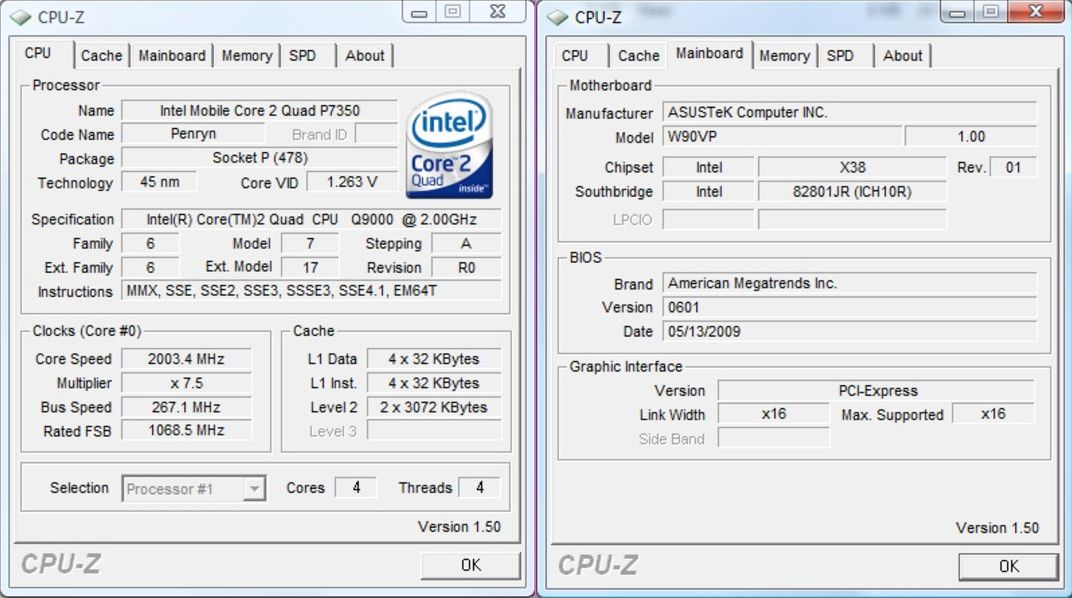Image resolution: width=1072 pixels, height=598 pixels.
Task: Switch to CPU tab in right window
Action: click(x=575, y=56)
